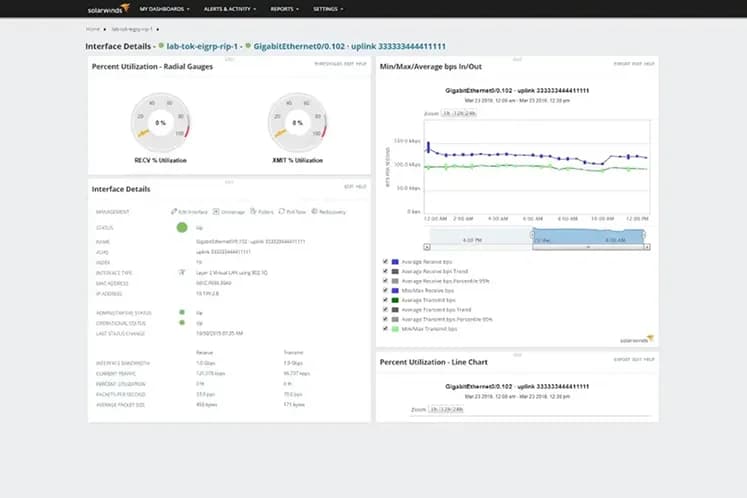Set Line Chart zoom to 24h

point(457,409)
